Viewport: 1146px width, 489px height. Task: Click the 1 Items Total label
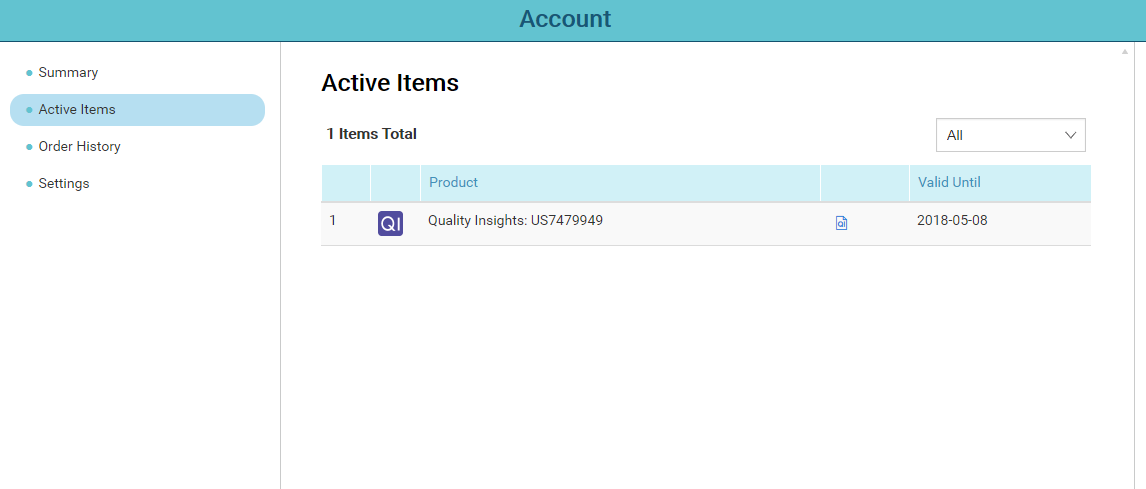click(x=371, y=134)
